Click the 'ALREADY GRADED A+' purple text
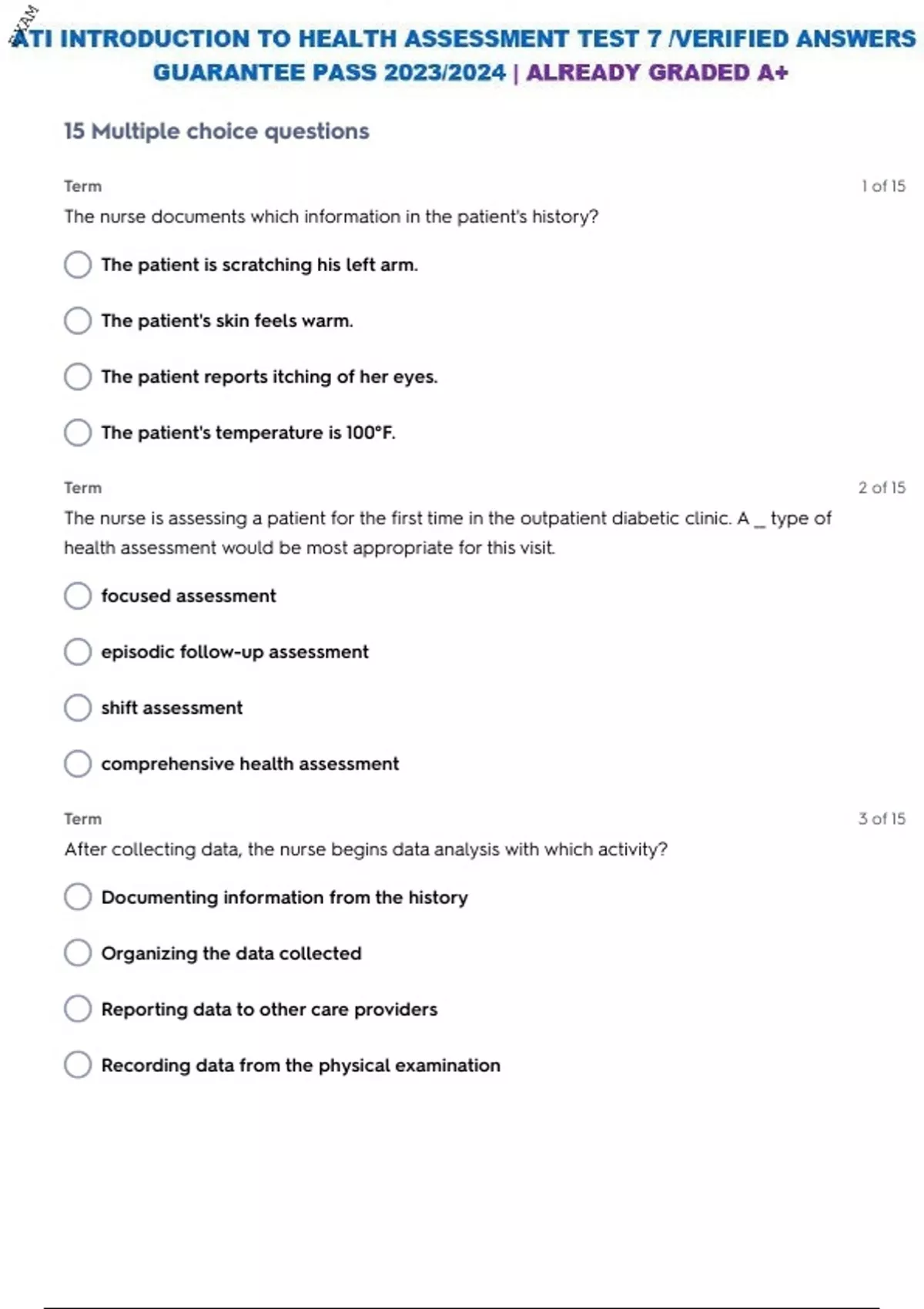The height and width of the screenshot is (1309, 924). click(x=657, y=73)
